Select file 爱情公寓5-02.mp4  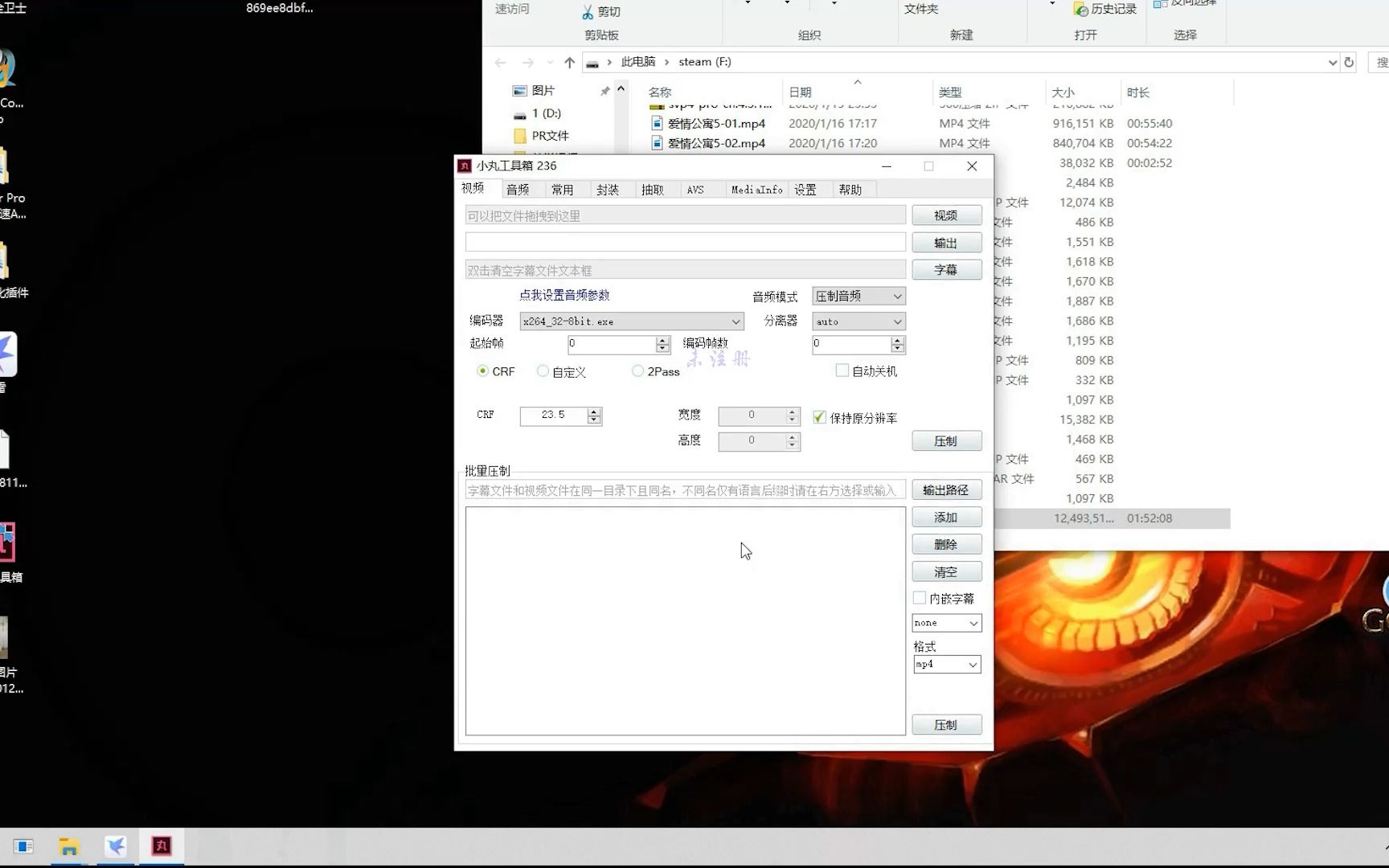[x=716, y=143]
